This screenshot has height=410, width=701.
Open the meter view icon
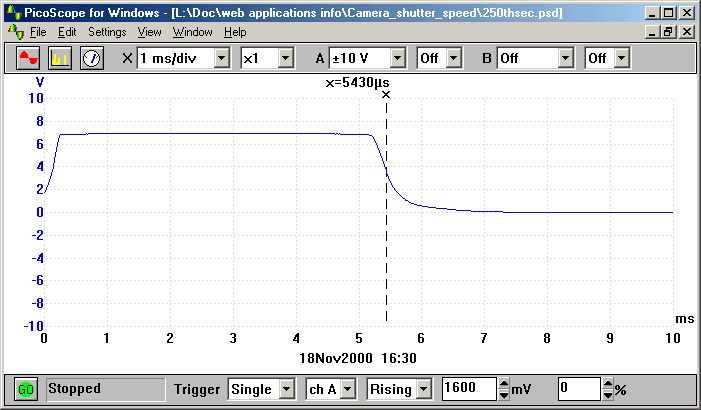coord(92,58)
